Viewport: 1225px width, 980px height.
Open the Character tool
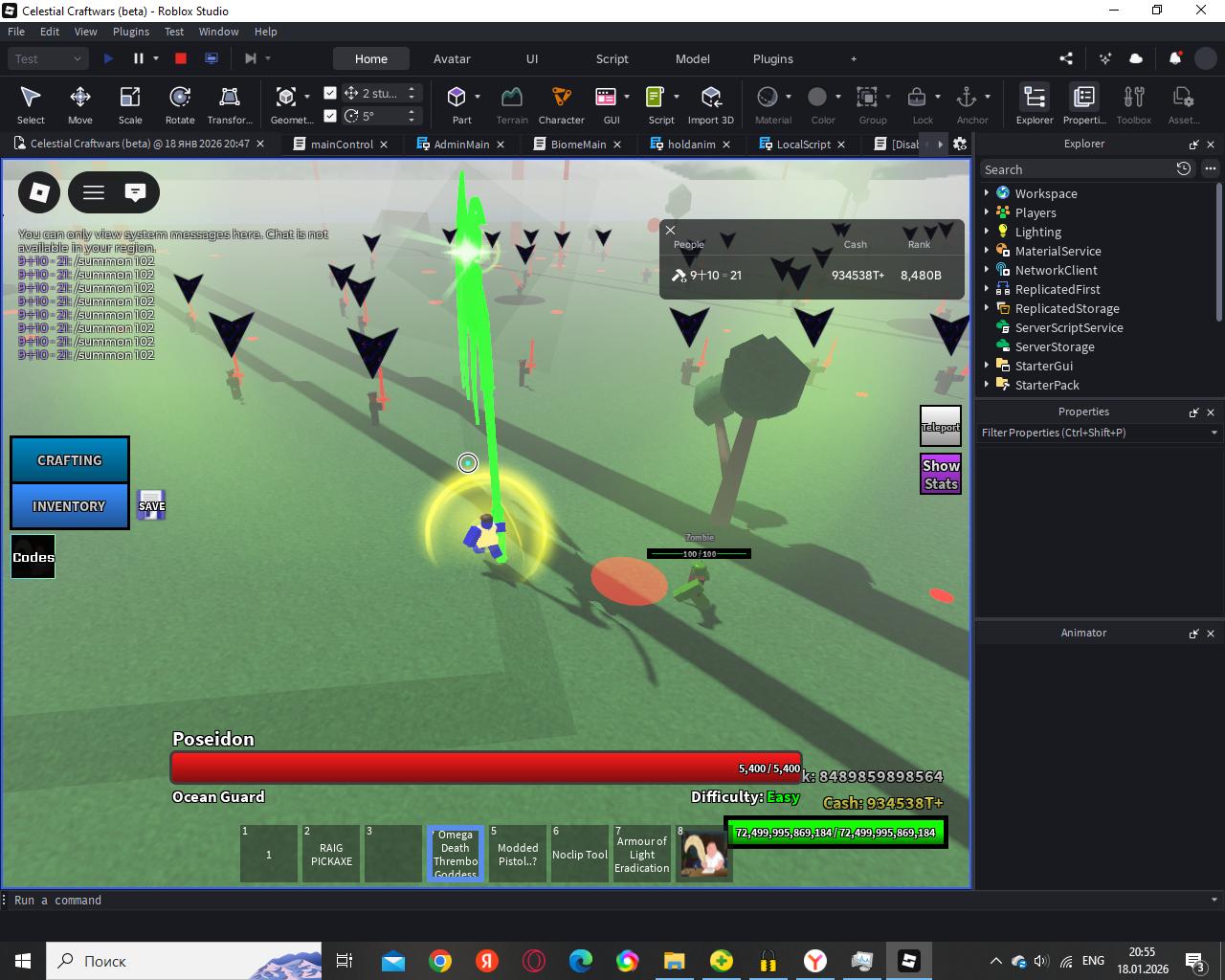tap(562, 104)
